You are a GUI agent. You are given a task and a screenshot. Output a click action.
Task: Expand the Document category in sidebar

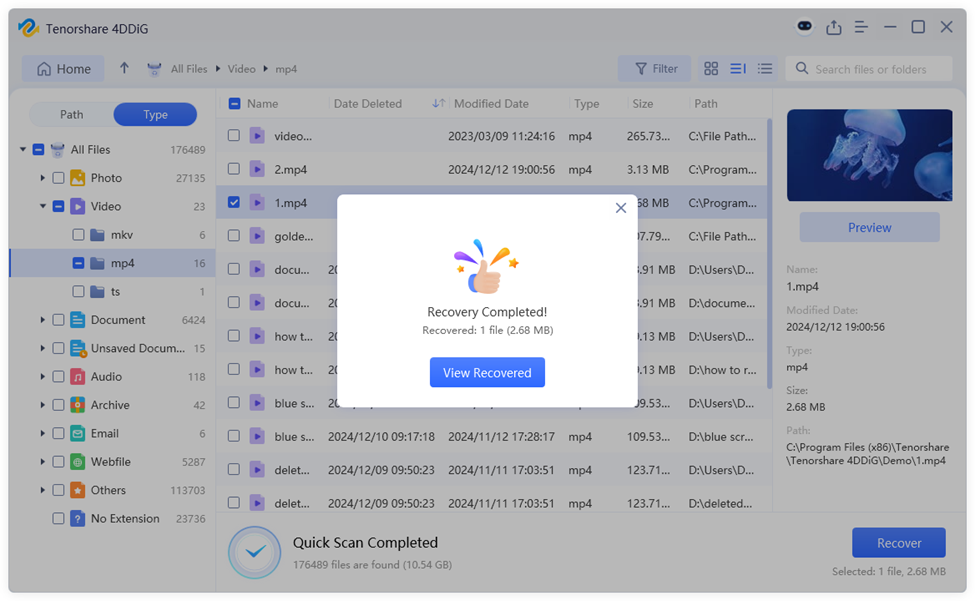coord(43,320)
